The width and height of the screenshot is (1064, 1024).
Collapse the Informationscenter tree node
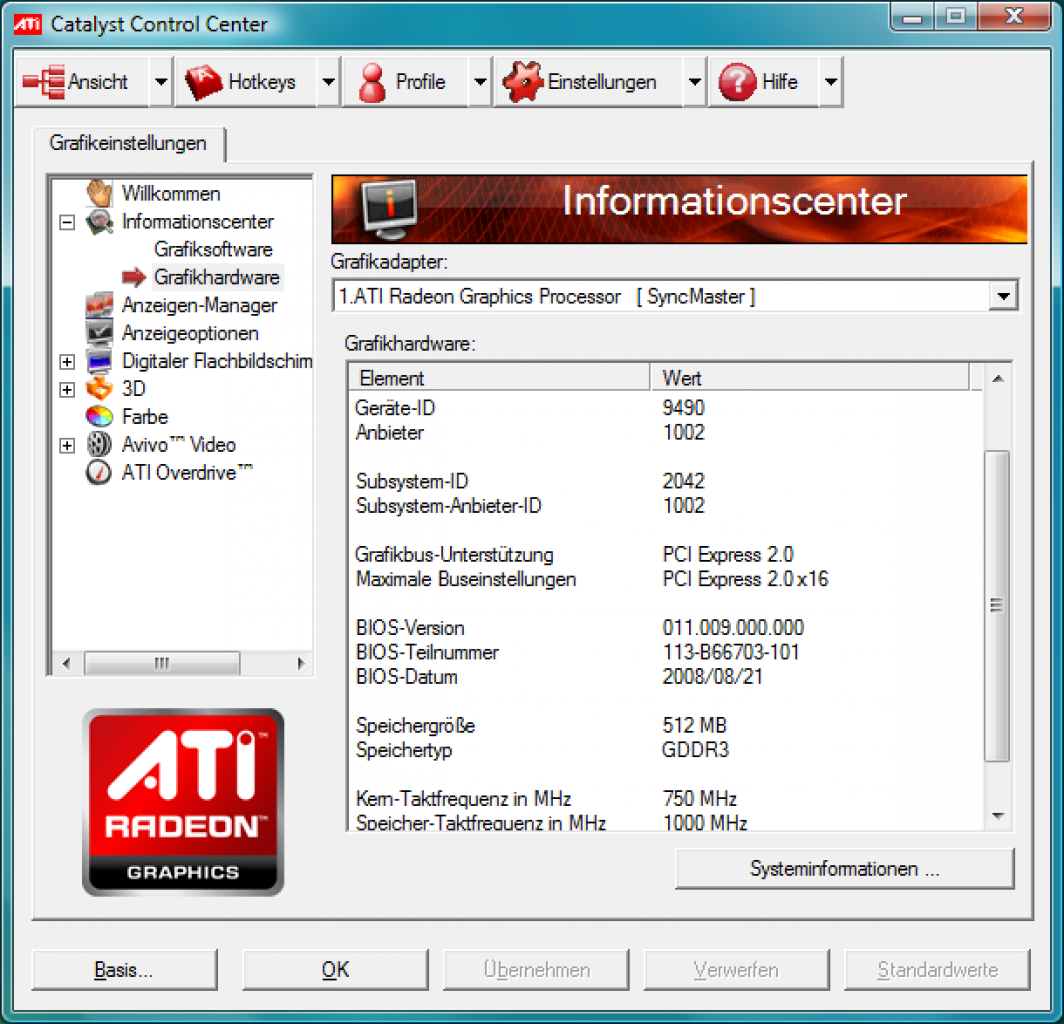(x=67, y=223)
